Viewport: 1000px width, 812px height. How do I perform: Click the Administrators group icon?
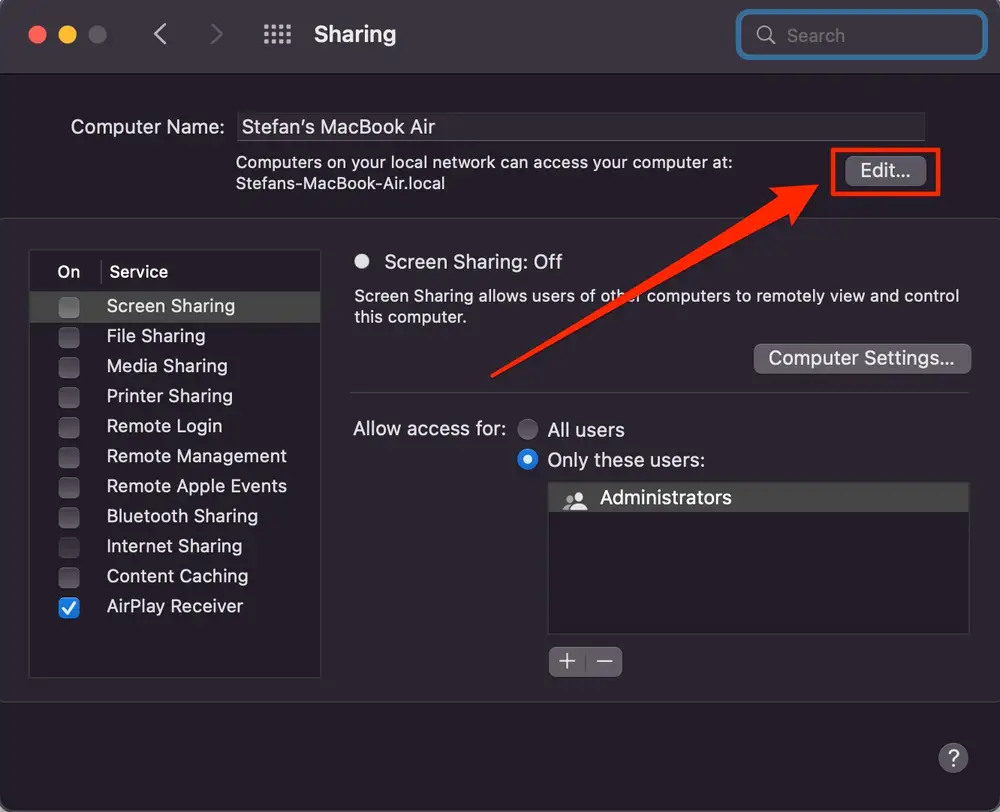[575, 499]
